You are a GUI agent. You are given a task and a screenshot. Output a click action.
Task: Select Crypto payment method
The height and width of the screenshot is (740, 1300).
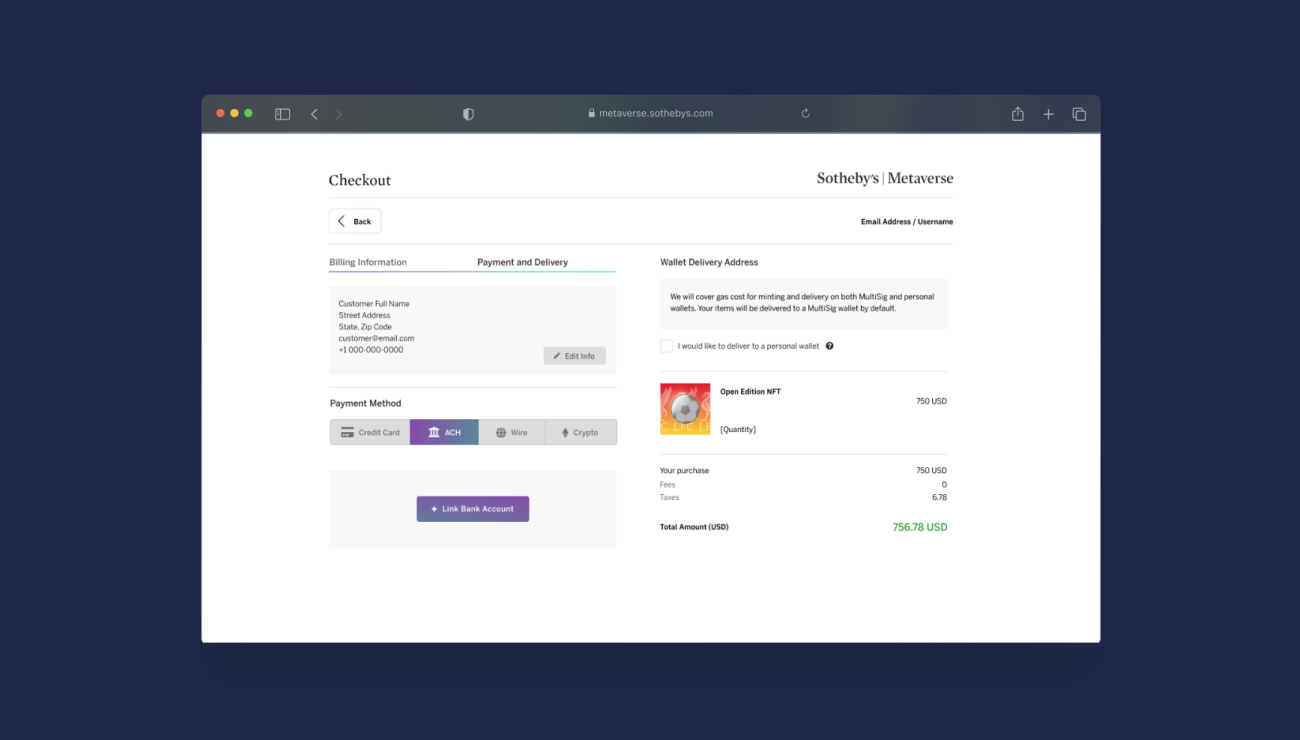(x=581, y=432)
